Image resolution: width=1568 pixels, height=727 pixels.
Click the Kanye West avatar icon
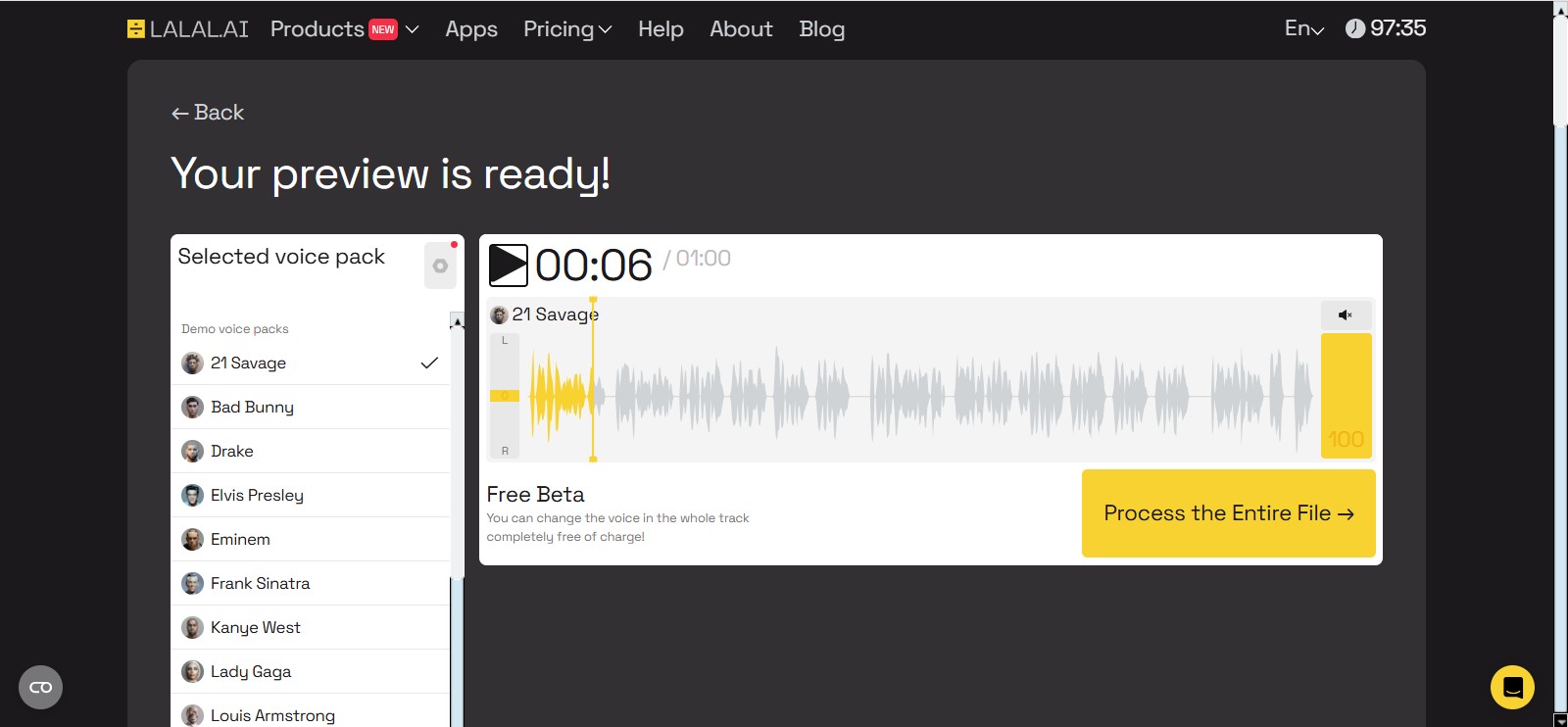(192, 627)
